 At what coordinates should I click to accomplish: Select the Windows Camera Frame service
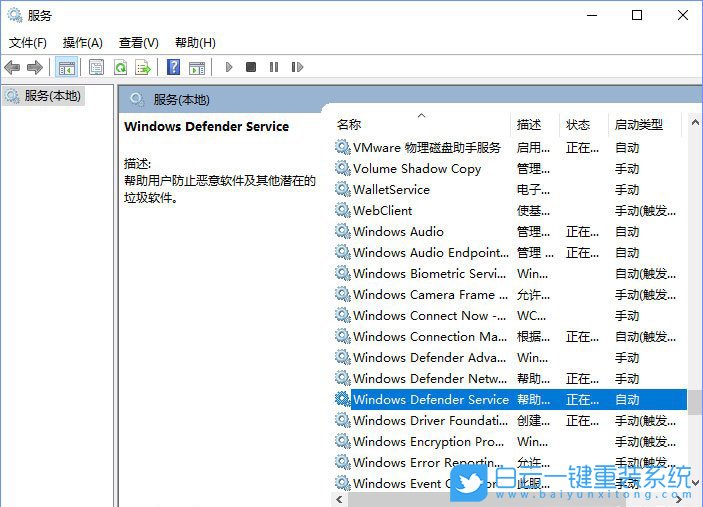pyautogui.click(x=510, y=295)
